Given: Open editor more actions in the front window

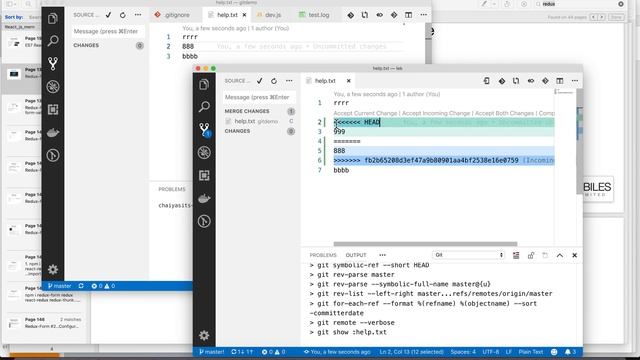Looking at the screenshot, I should tap(575, 81).
